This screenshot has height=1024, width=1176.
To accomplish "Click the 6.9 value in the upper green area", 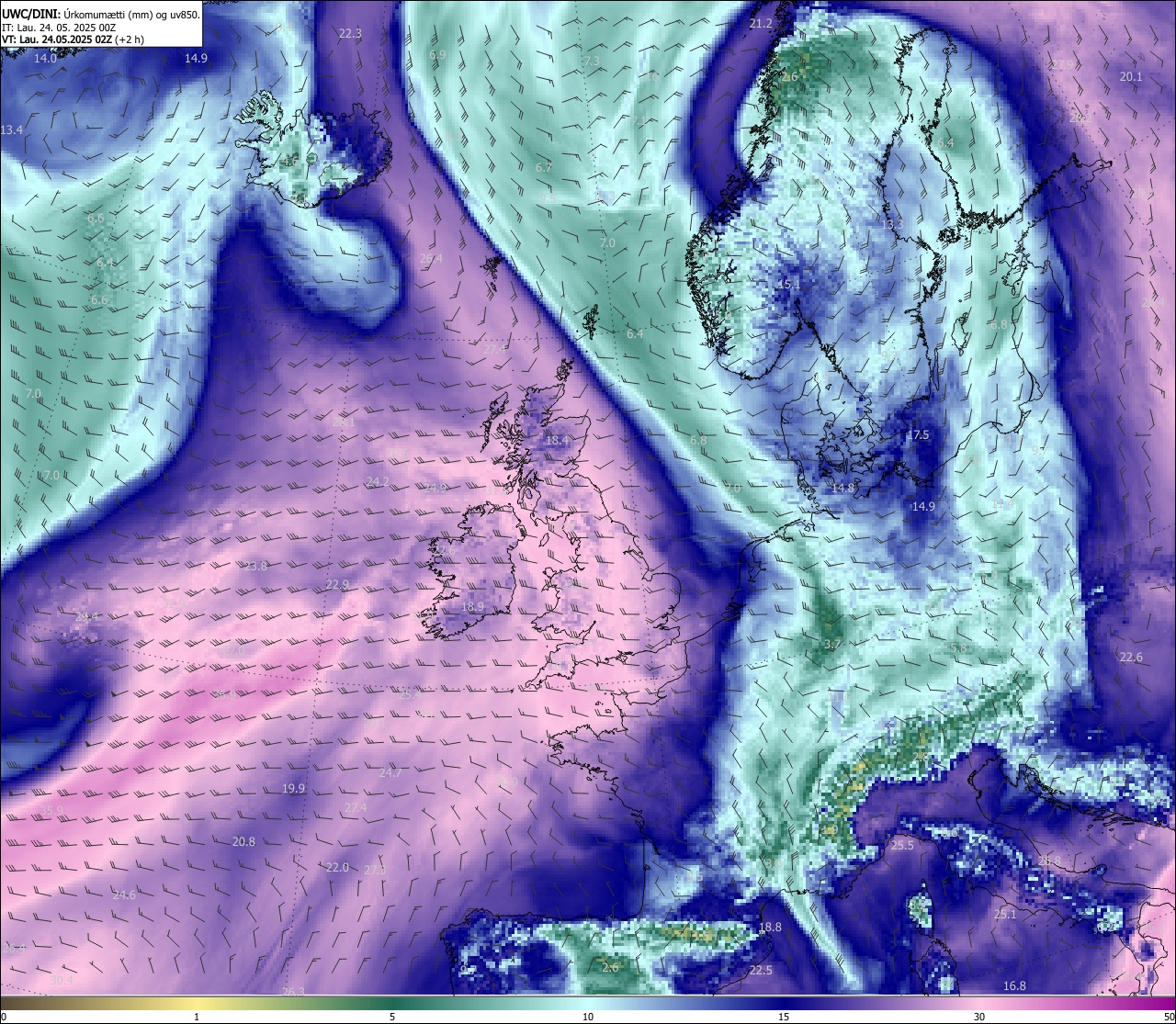I will point(437,54).
